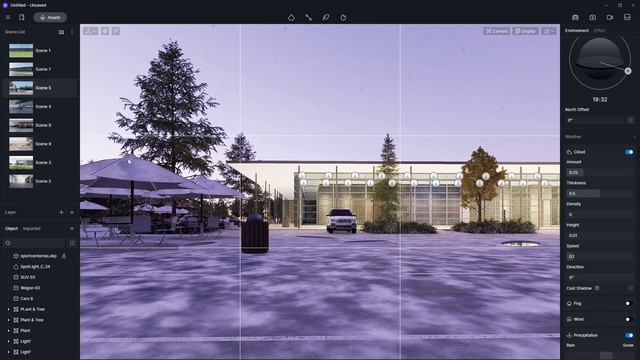
Task: Open image render camera mode
Action: 593,18
